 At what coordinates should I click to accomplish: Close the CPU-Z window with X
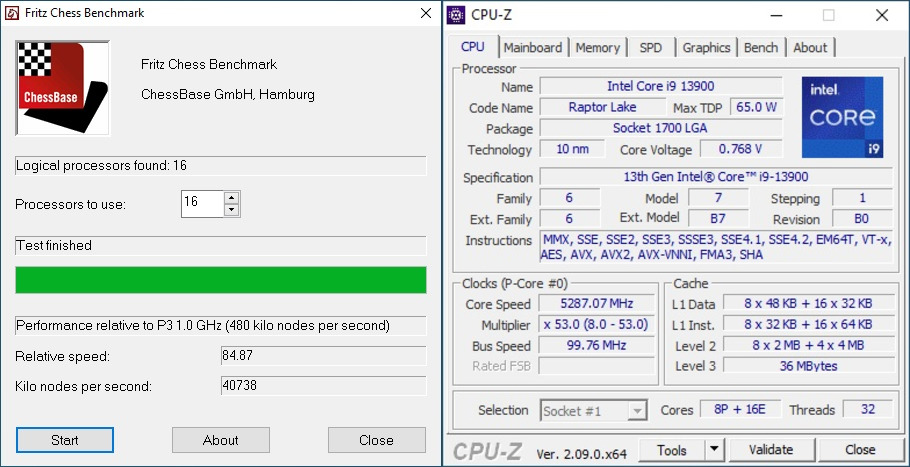point(882,15)
